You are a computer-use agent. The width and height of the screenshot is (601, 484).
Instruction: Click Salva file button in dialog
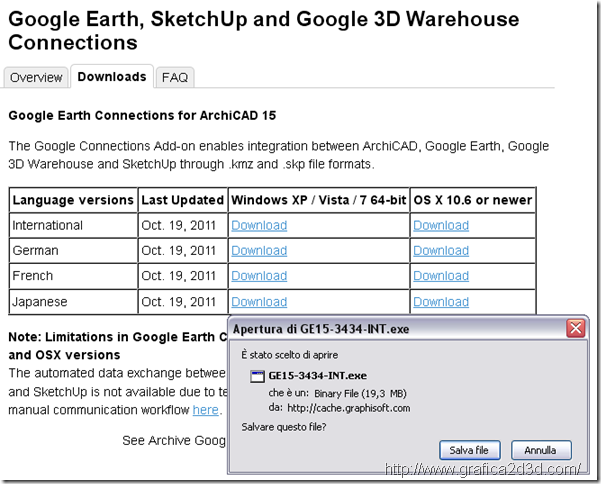click(x=470, y=450)
